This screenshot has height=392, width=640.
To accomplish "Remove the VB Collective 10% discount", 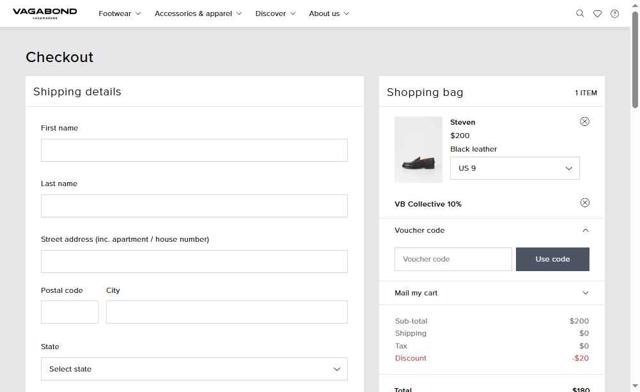I will pos(584,203).
